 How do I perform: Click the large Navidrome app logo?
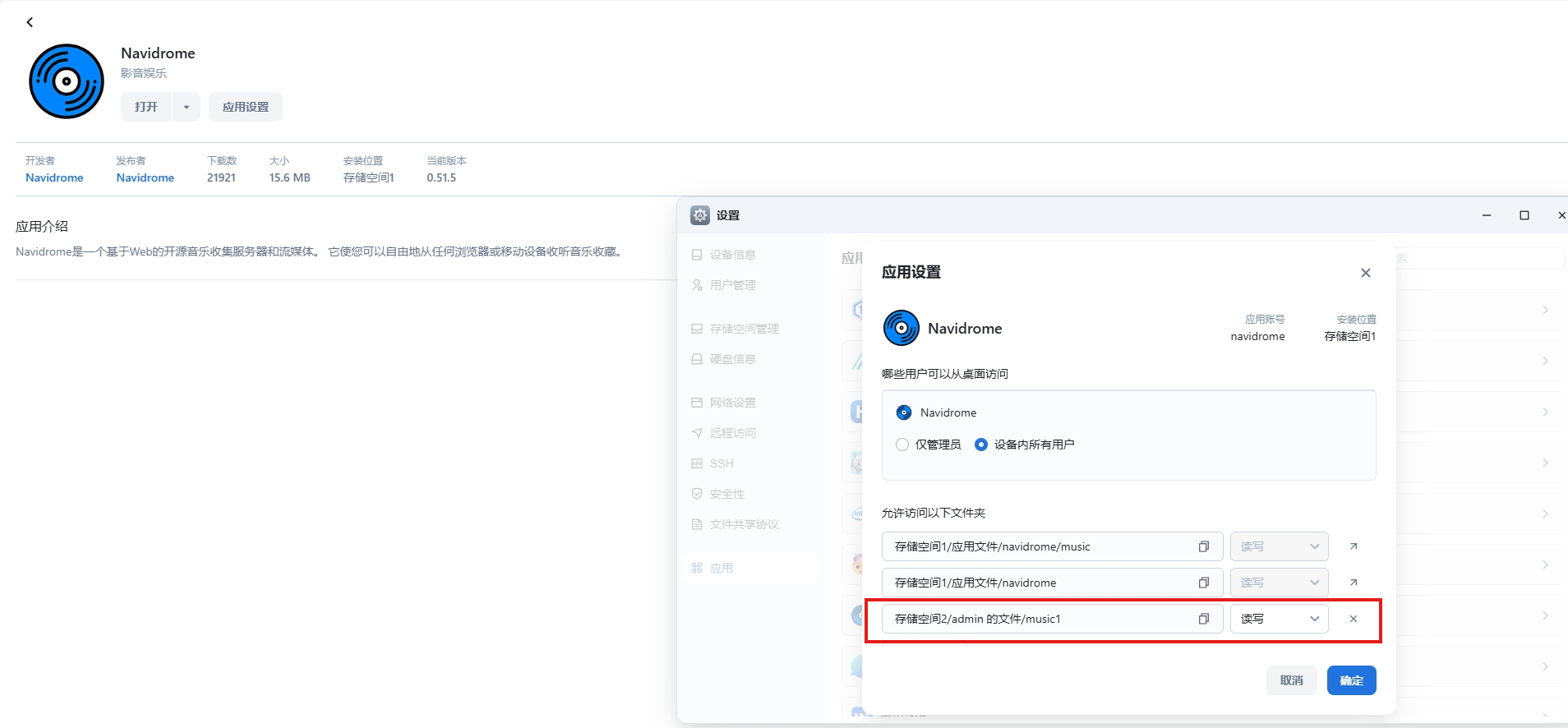click(x=67, y=81)
